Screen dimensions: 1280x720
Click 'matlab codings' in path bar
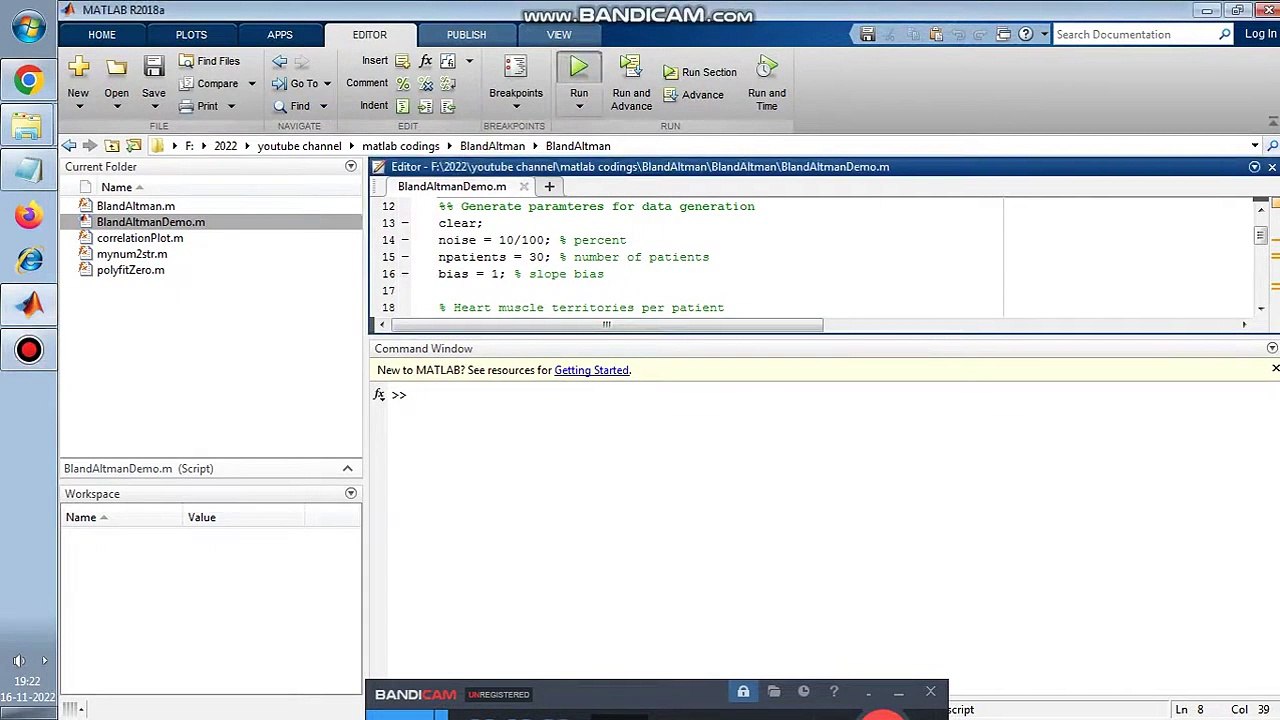pyautogui.click(x=400, y=146)
